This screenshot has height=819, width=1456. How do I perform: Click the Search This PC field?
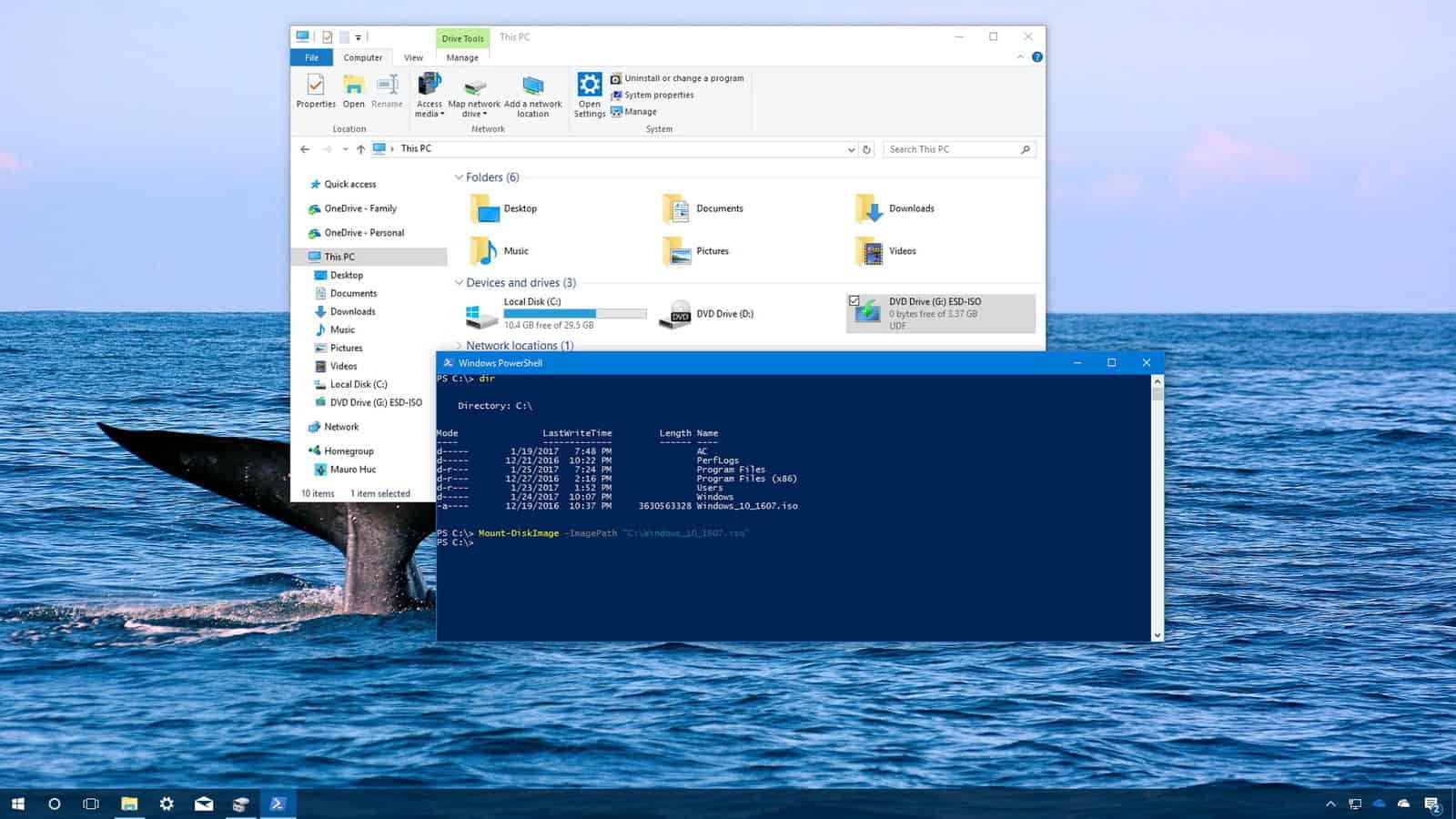click(959, 149)
